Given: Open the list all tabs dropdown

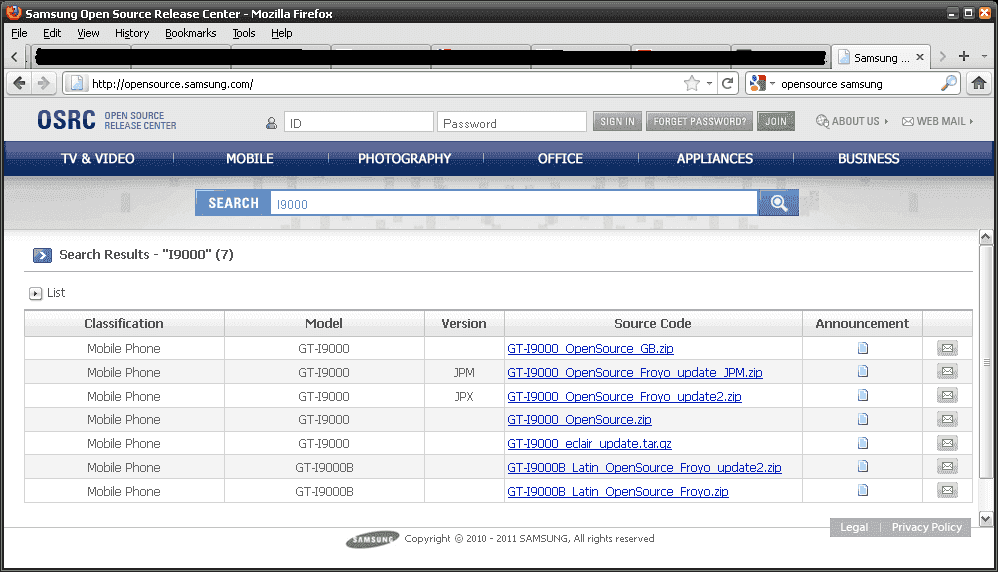Looking at the screenshot, I should pos(984,57).
